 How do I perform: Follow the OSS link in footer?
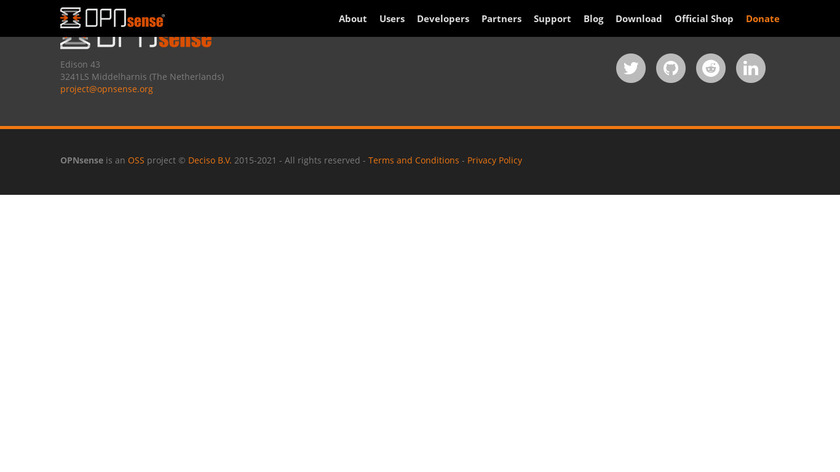(136, 160)
